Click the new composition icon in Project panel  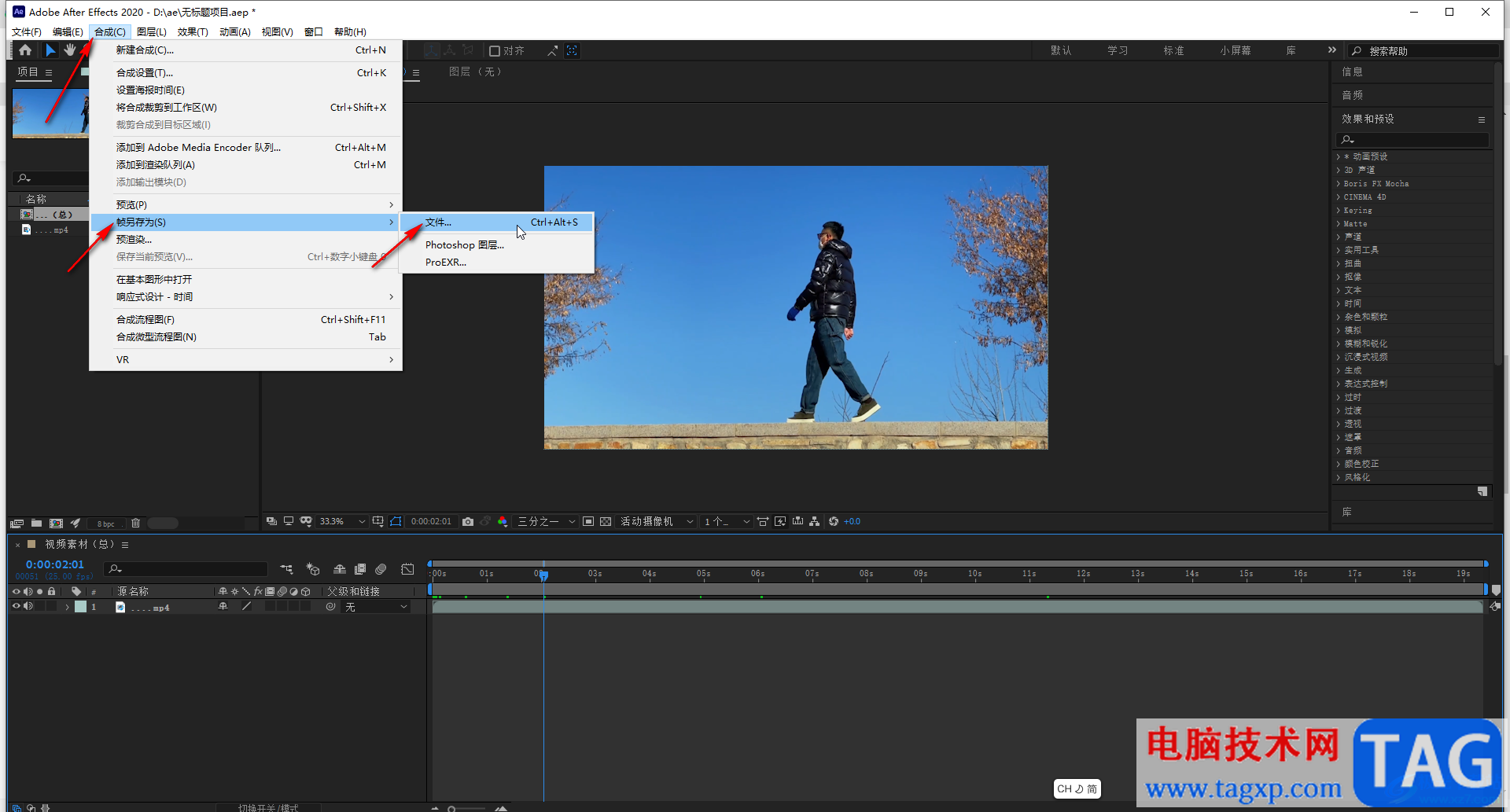click(56, 523)
